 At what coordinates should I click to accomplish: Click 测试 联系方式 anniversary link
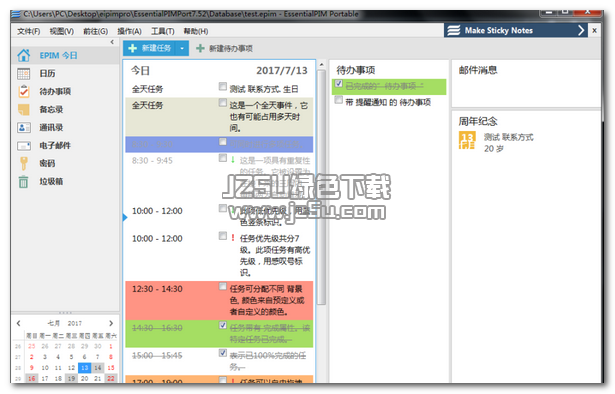(x=508, y=137)
